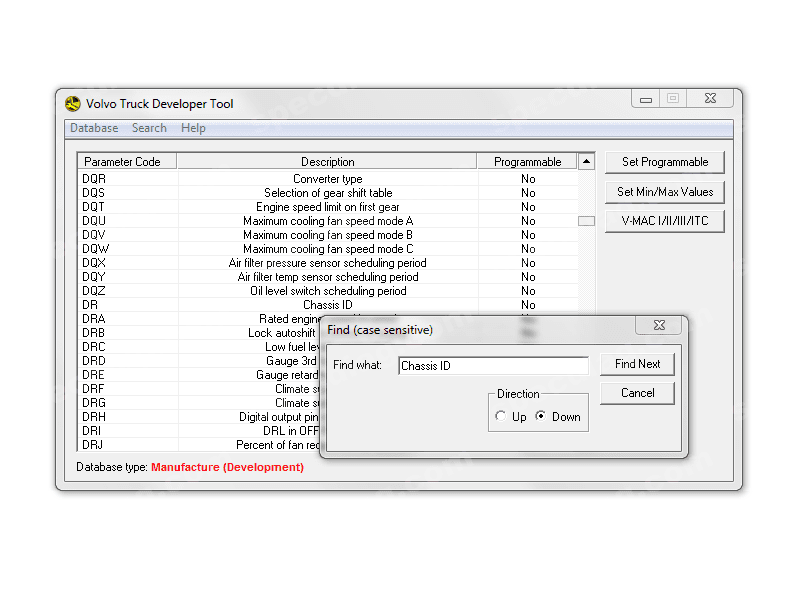Image resolution: width=800 pixels, height=600 pixels.
Task: Select the DQZ parameter code
Action: coord(94,291)
